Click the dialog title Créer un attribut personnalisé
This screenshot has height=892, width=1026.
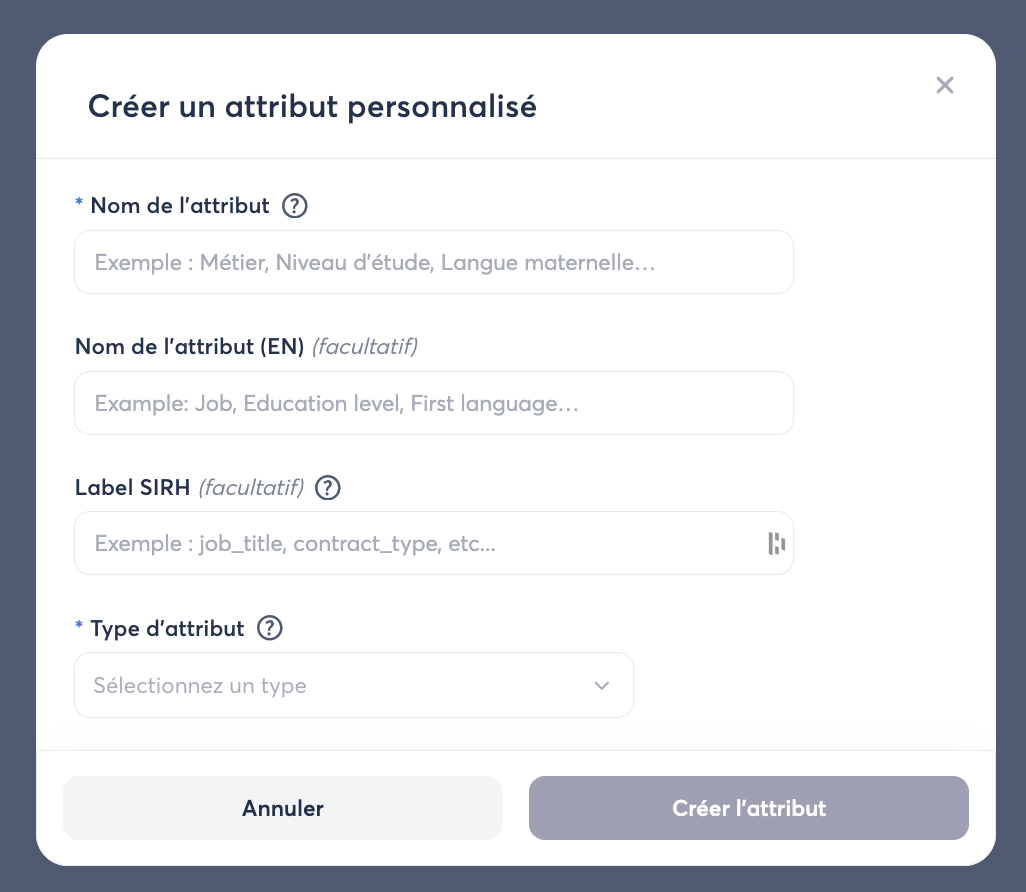(x=312, y=106)
